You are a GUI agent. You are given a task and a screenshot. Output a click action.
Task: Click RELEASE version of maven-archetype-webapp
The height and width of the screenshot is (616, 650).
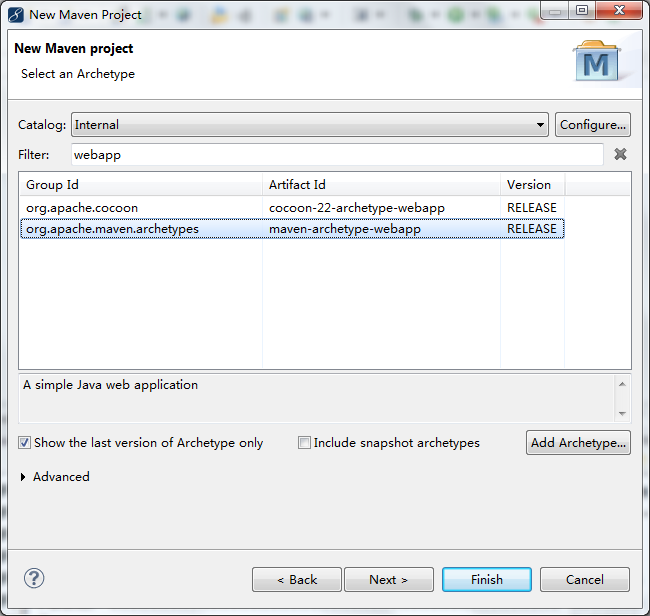point(532,229)
